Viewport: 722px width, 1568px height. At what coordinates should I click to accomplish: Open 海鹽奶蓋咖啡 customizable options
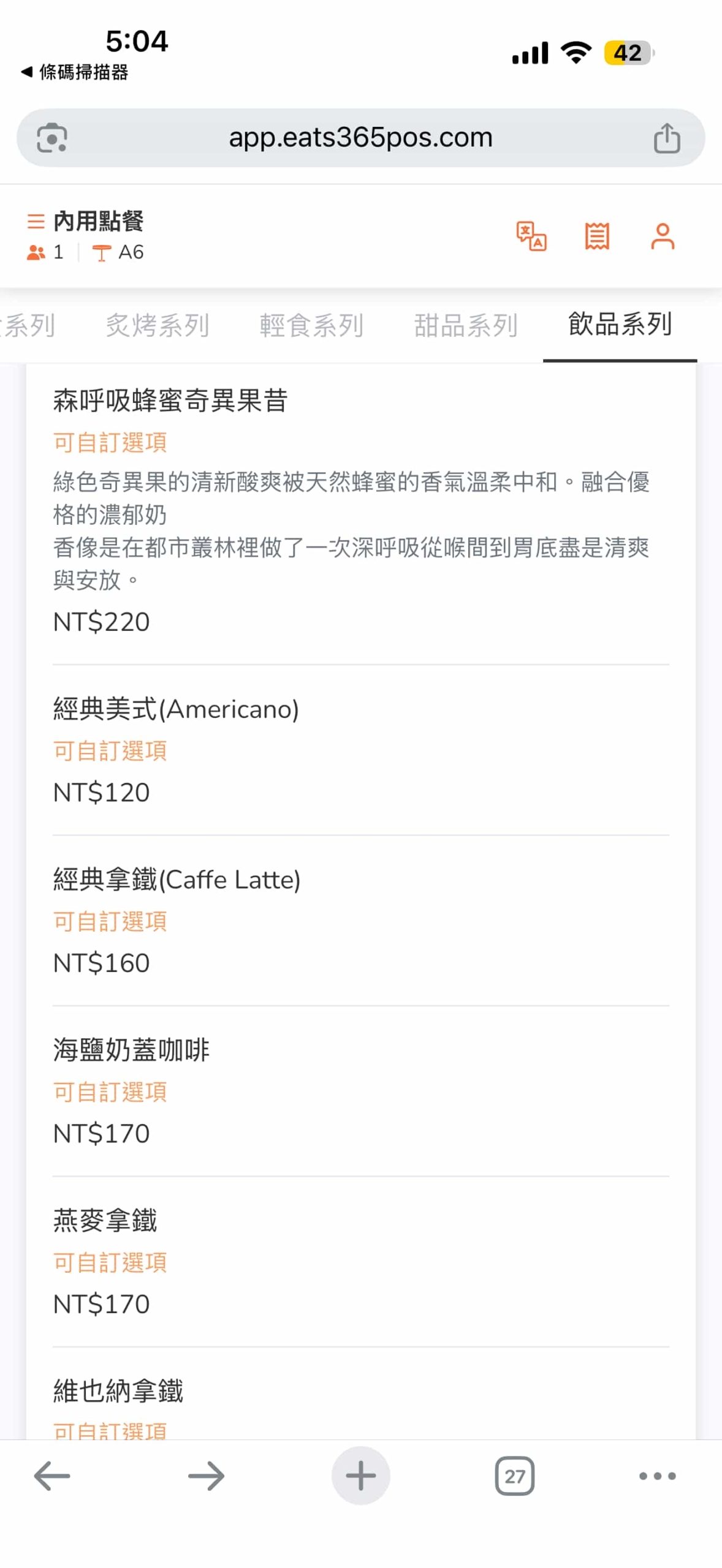click(110, 1092)
